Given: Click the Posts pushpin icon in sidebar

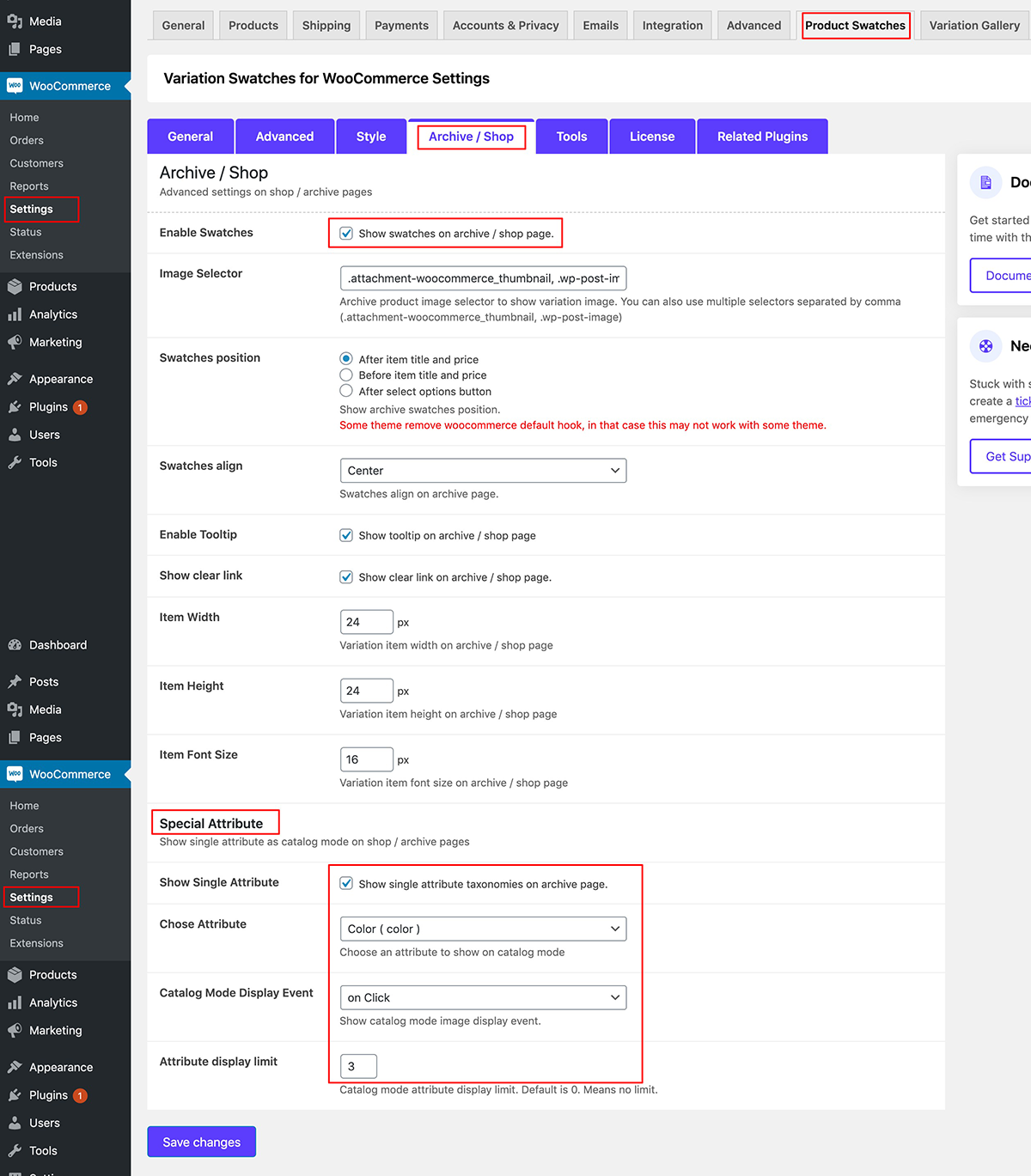Looking at the screenshot, I should pyautogui.click(x=15, y=682).
